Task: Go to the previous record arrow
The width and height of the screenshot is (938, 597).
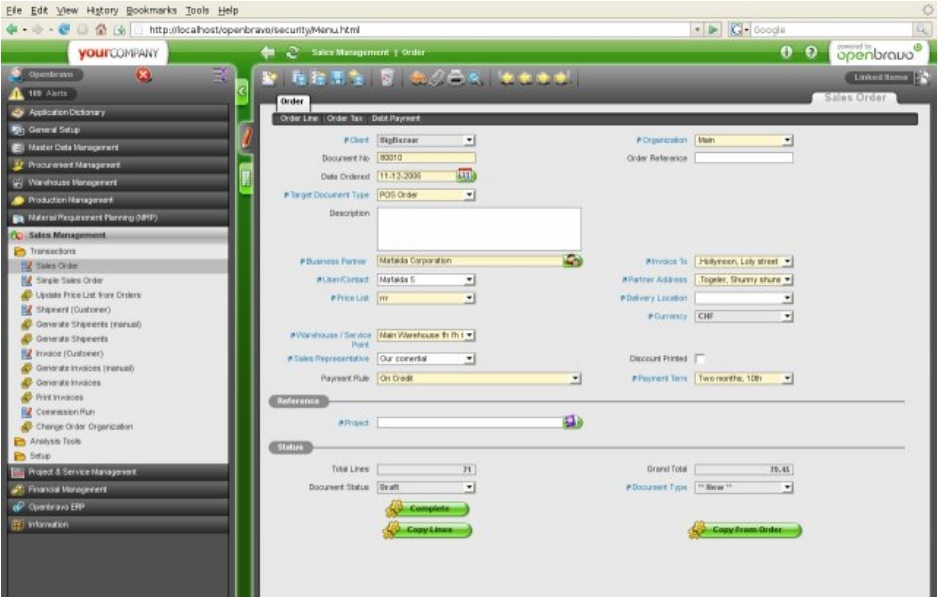Action: pyautogui.click(x=525, y=78)
